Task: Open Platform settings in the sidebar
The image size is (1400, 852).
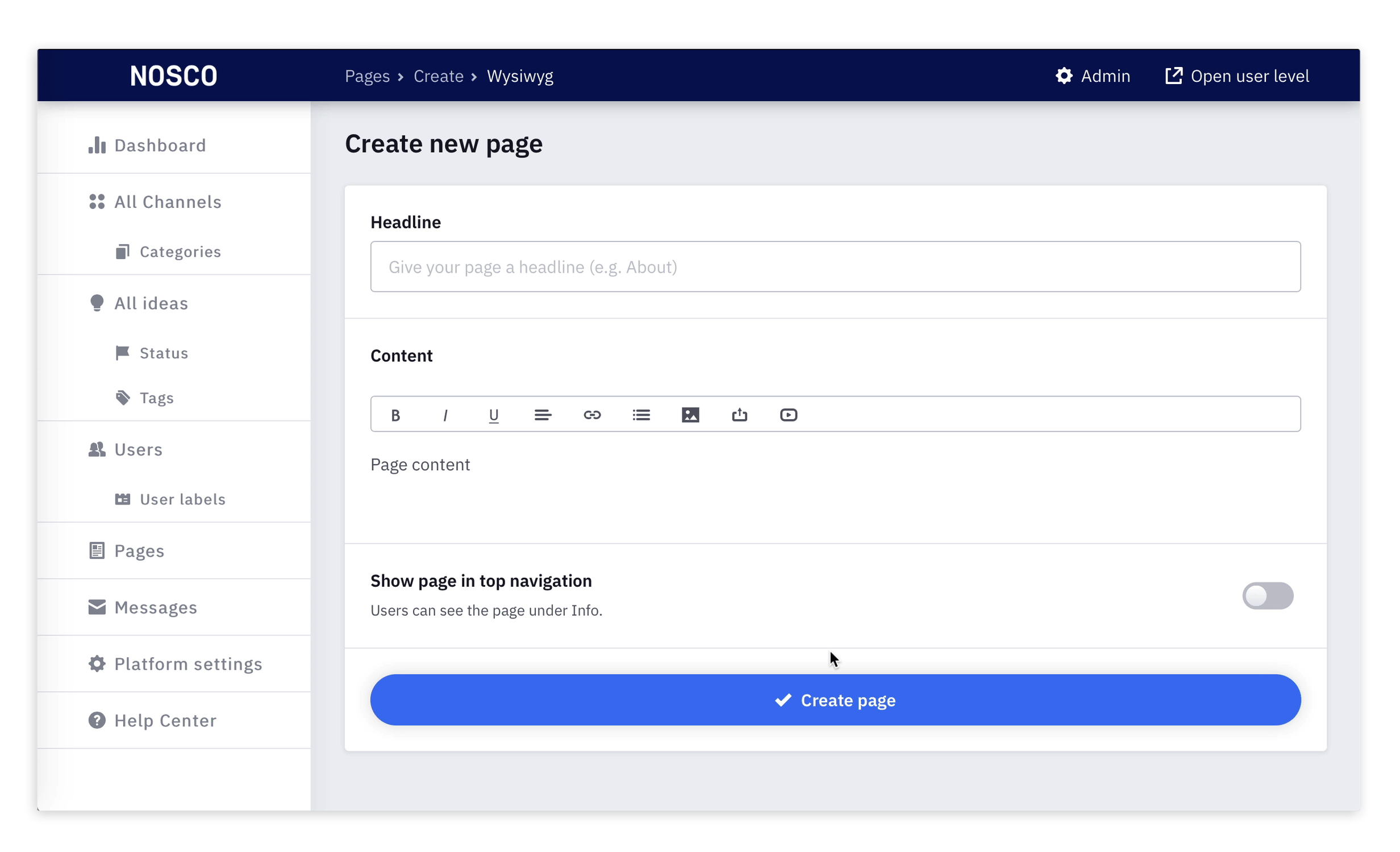Action: (x=188, y=663)
